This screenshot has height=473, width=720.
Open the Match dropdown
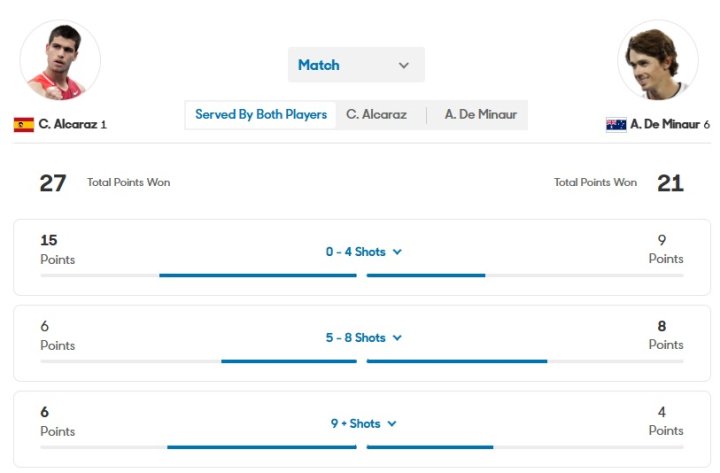(355, 65)
